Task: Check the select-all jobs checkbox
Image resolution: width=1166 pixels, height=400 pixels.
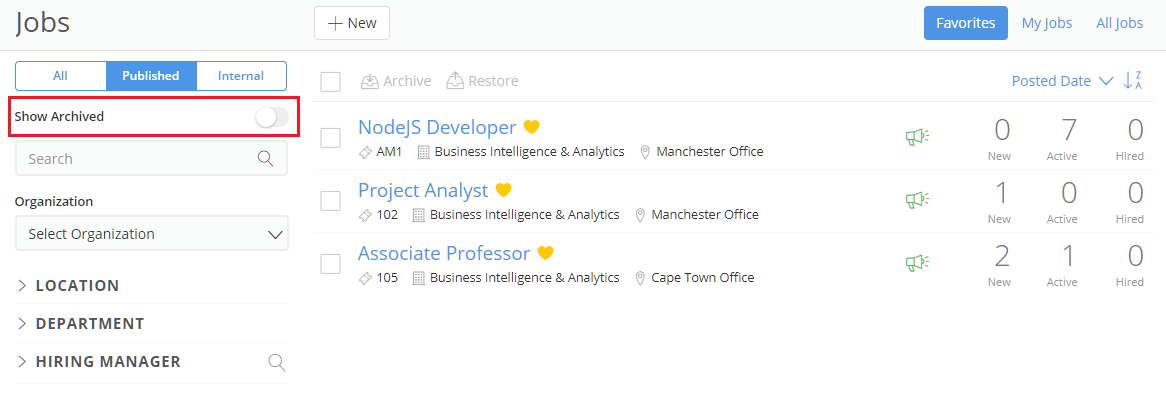Action: [330, 81]
